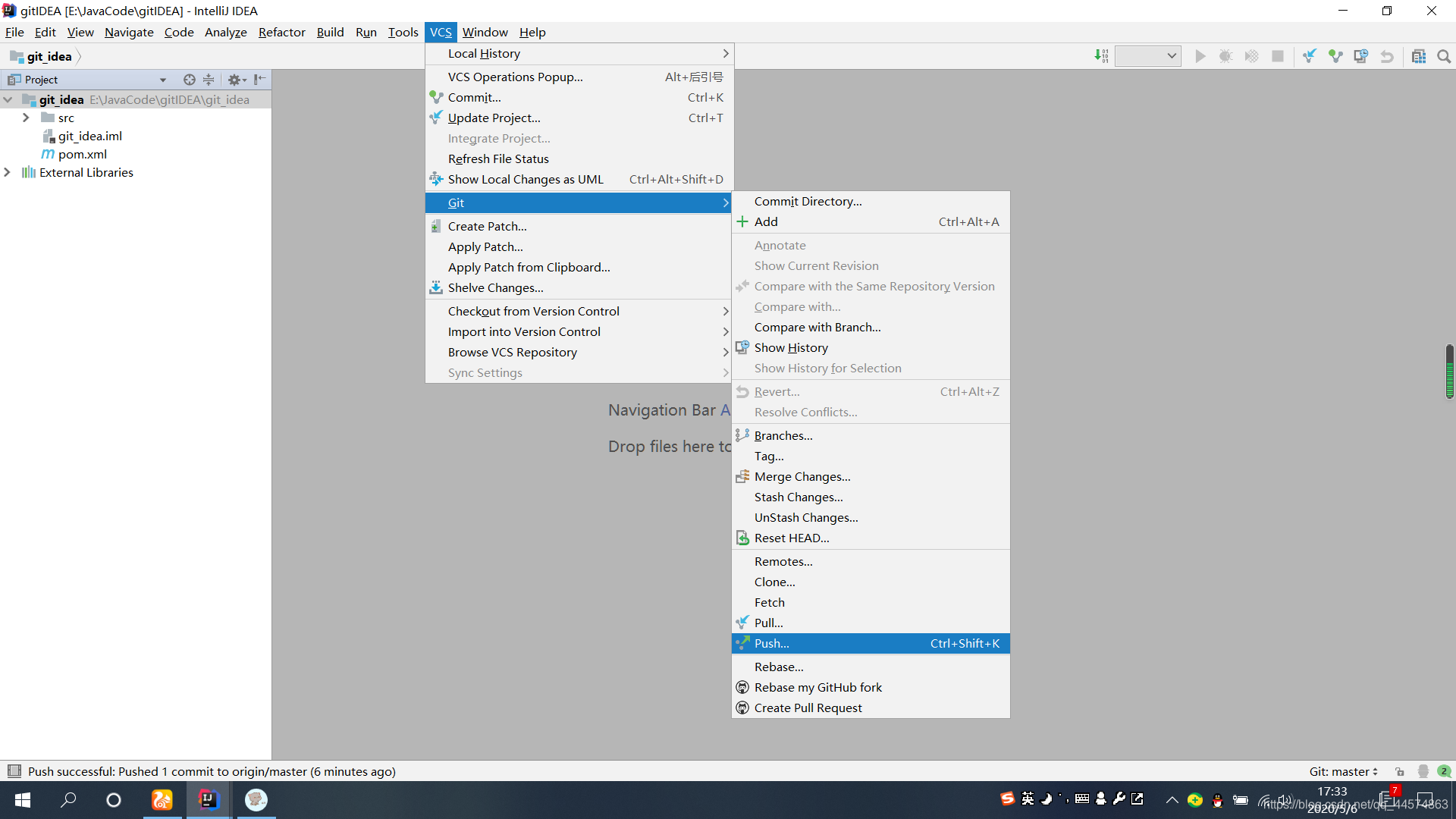Select Create Patch... entry

point(579,226)
